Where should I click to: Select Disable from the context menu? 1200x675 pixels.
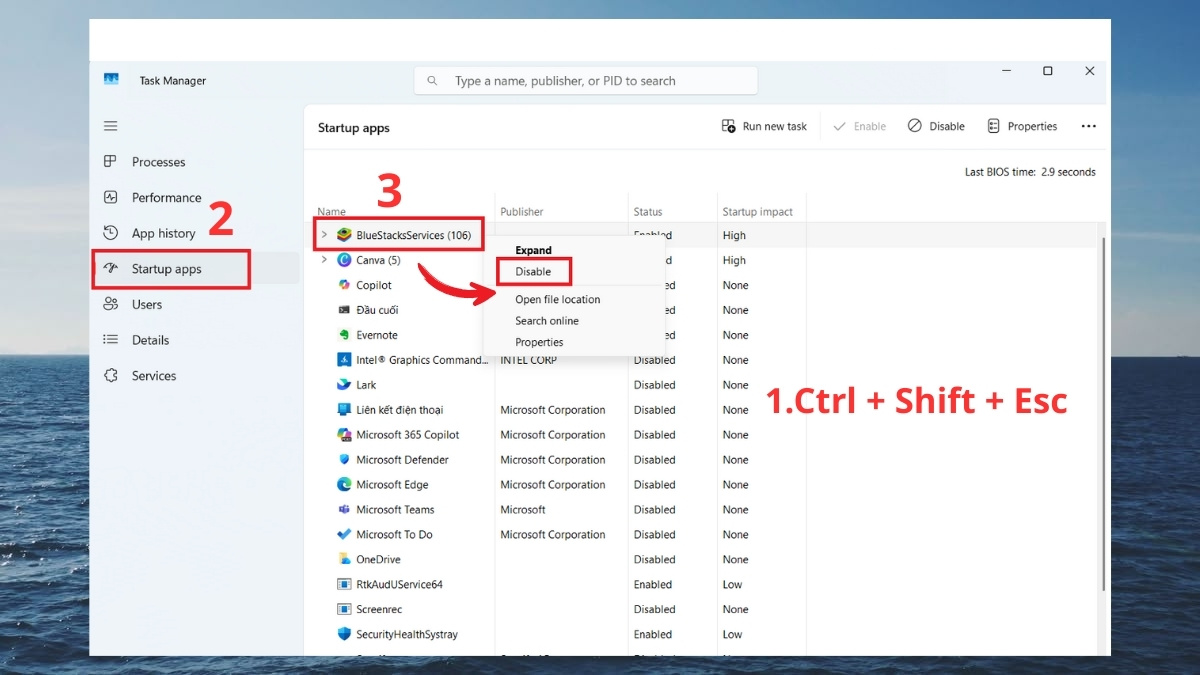tap(533, 272)
